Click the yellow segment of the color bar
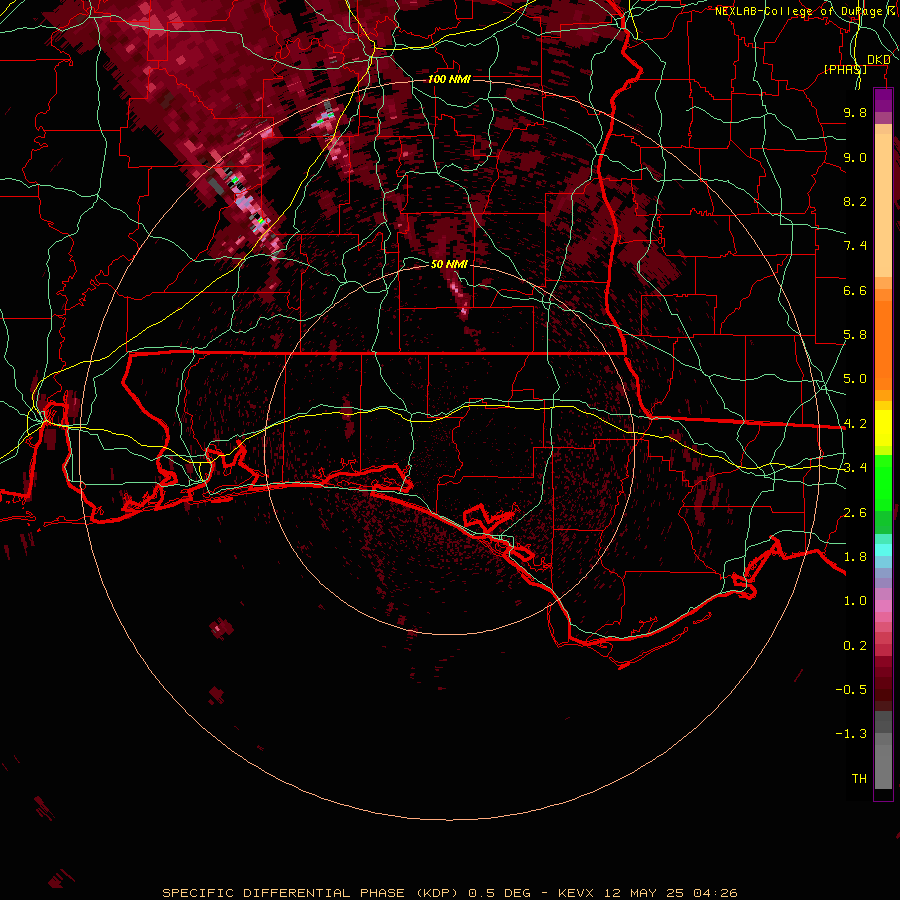 click(883, 428)
